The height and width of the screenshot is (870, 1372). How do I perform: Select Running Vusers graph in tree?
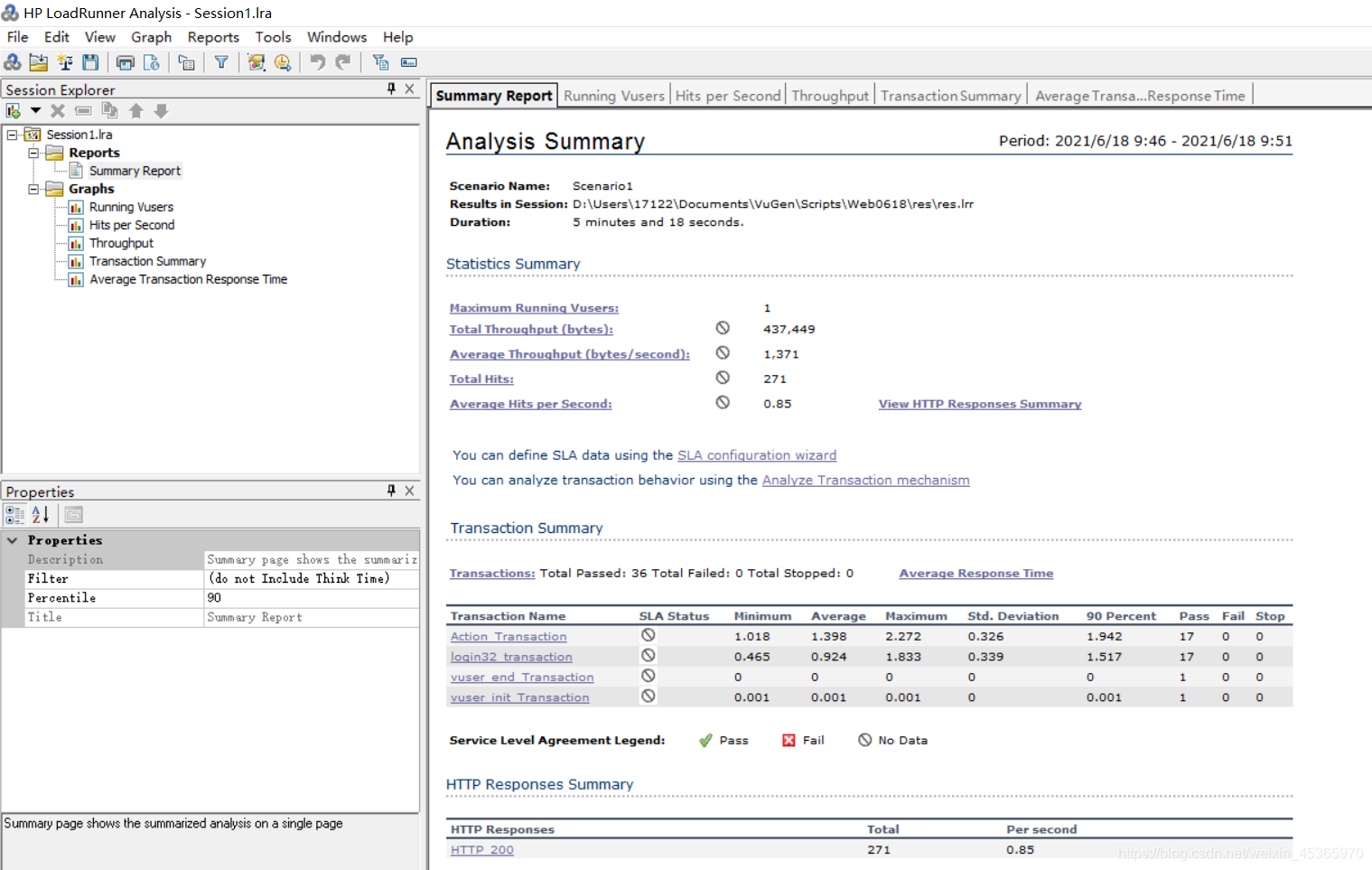click(131, 207)
